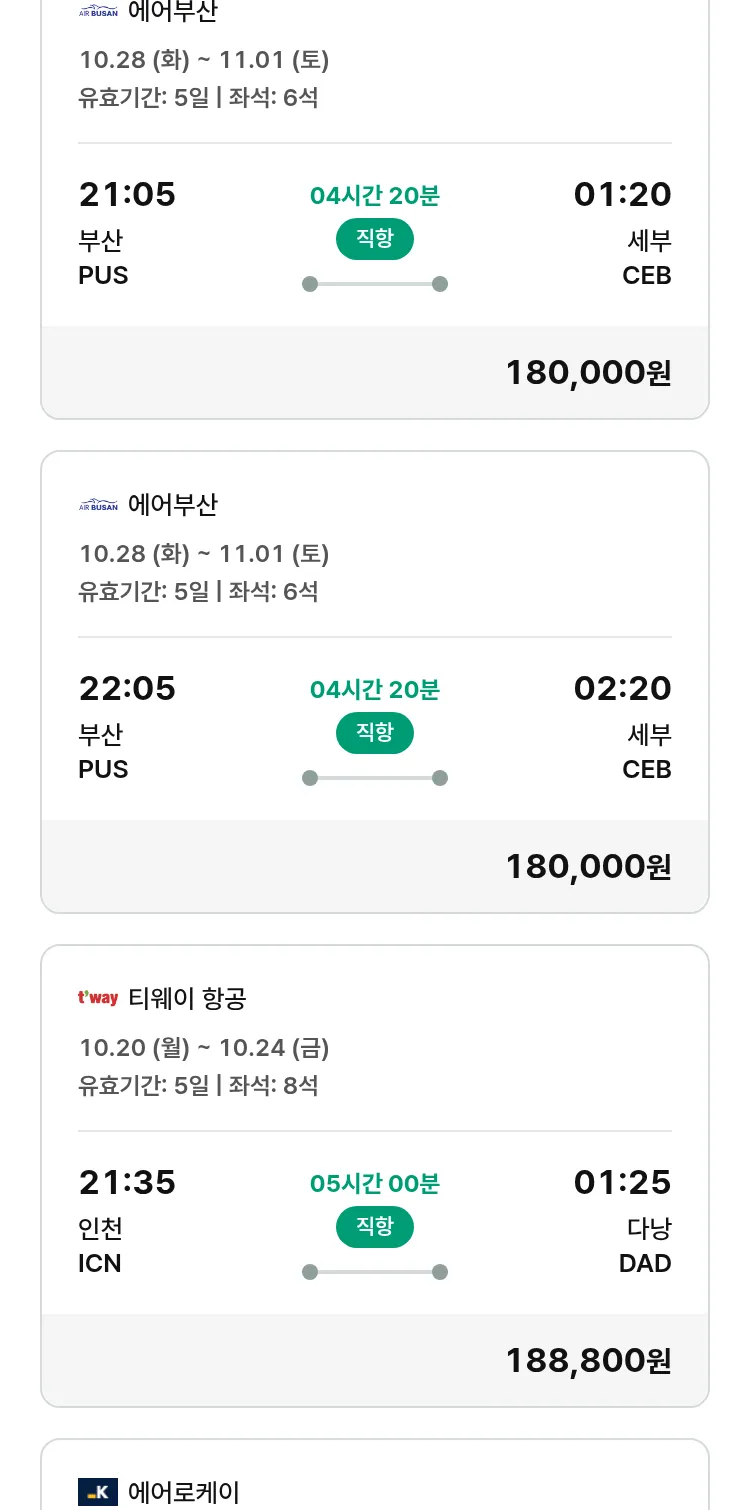Click Air Busan logo on 22:05 flight card
The height and width of the screenshot is (1510, 750).
click(x=98, y=505)
